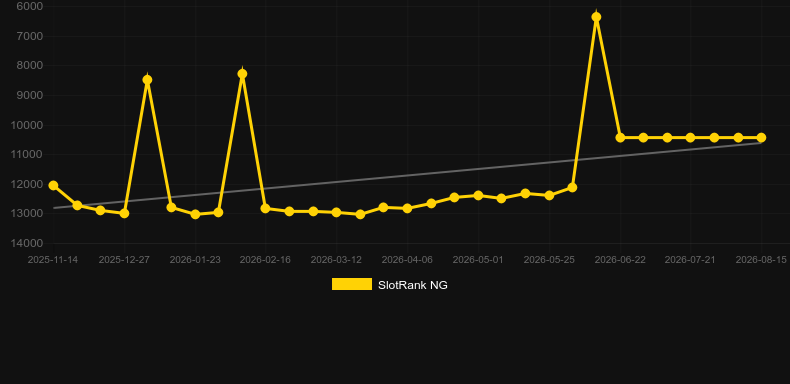
Task: Select the data point at 2026-06-22
Action: [620, 138]
